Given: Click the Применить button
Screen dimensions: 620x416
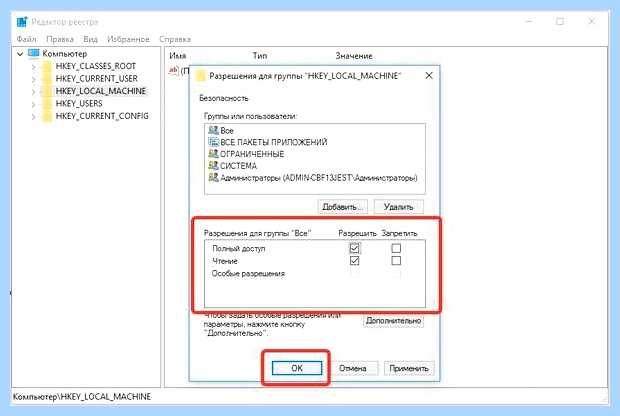Looking at the screenshot, I should point(409,368).
